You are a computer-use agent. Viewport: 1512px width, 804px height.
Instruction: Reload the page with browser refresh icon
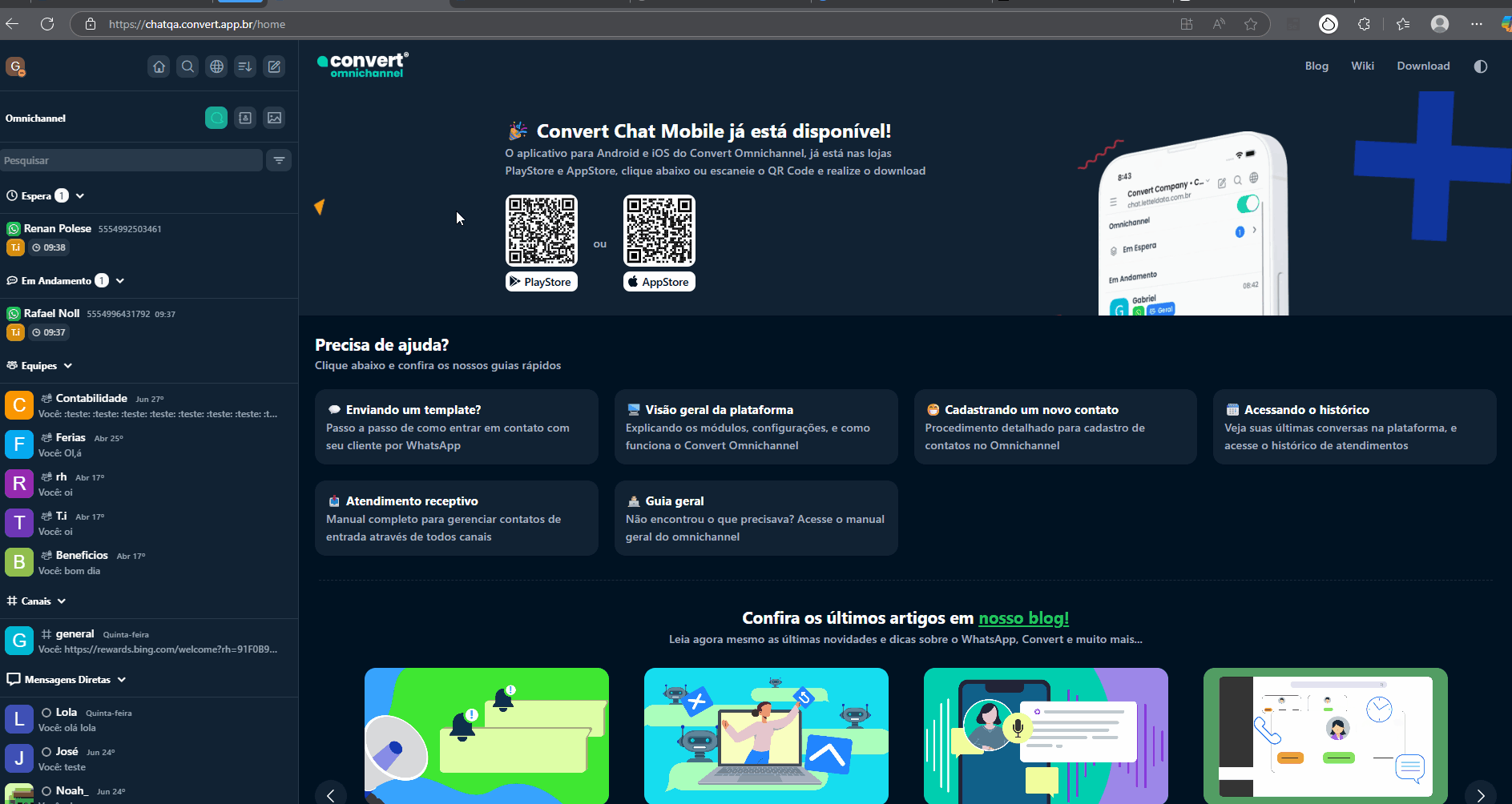[x=47, y=24]
